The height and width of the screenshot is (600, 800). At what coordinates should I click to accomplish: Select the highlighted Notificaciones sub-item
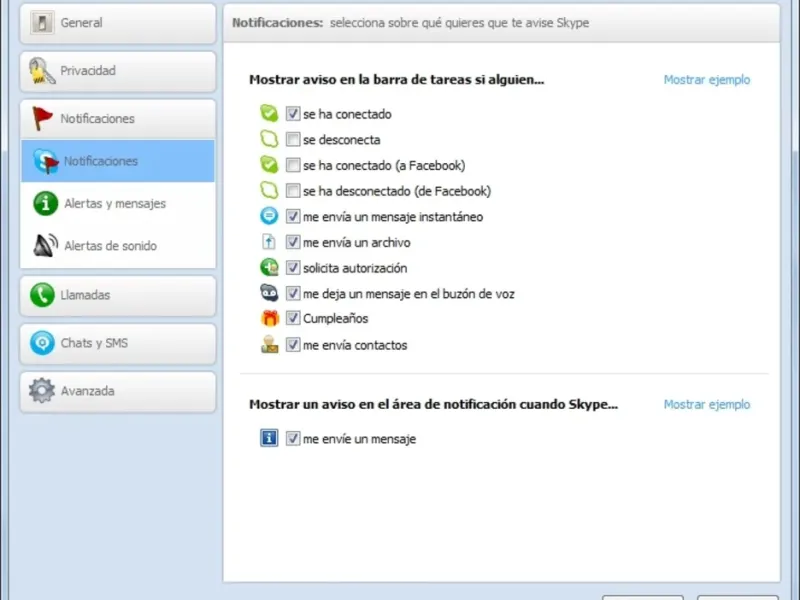(118, 161)
